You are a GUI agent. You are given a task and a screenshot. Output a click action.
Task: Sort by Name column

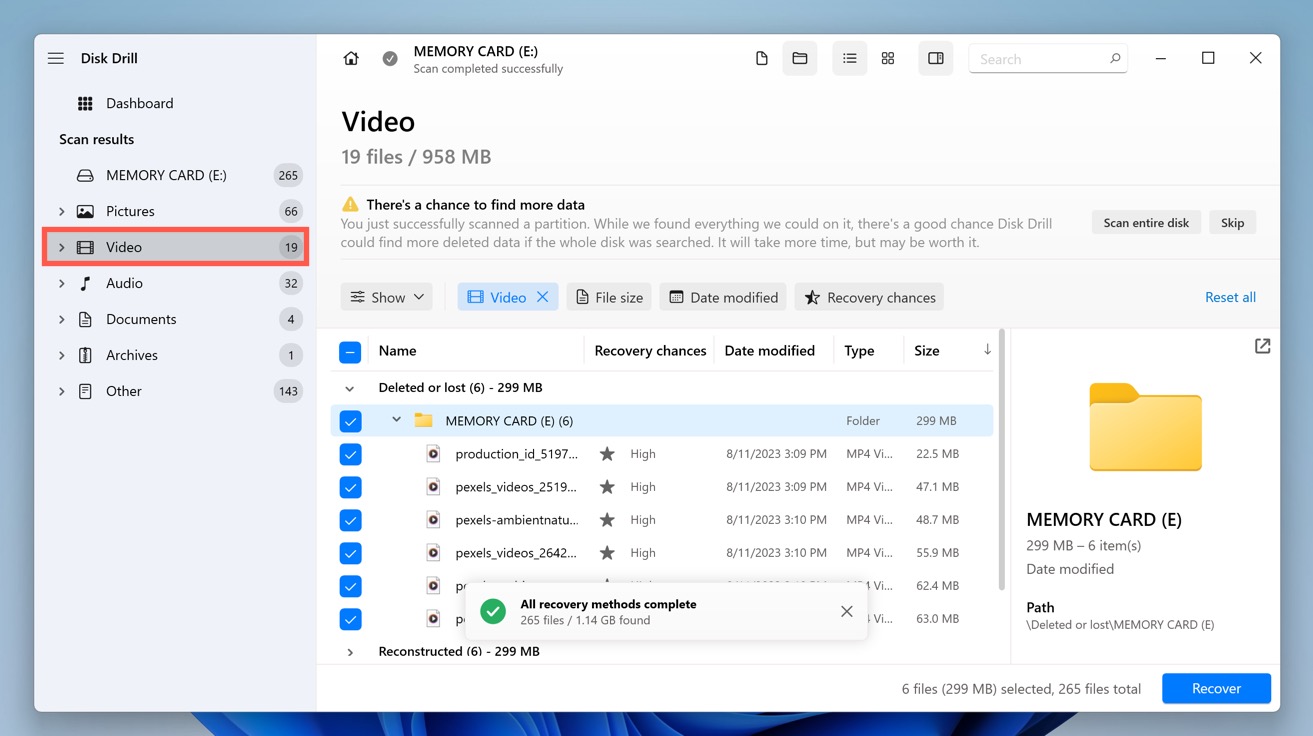397,351
